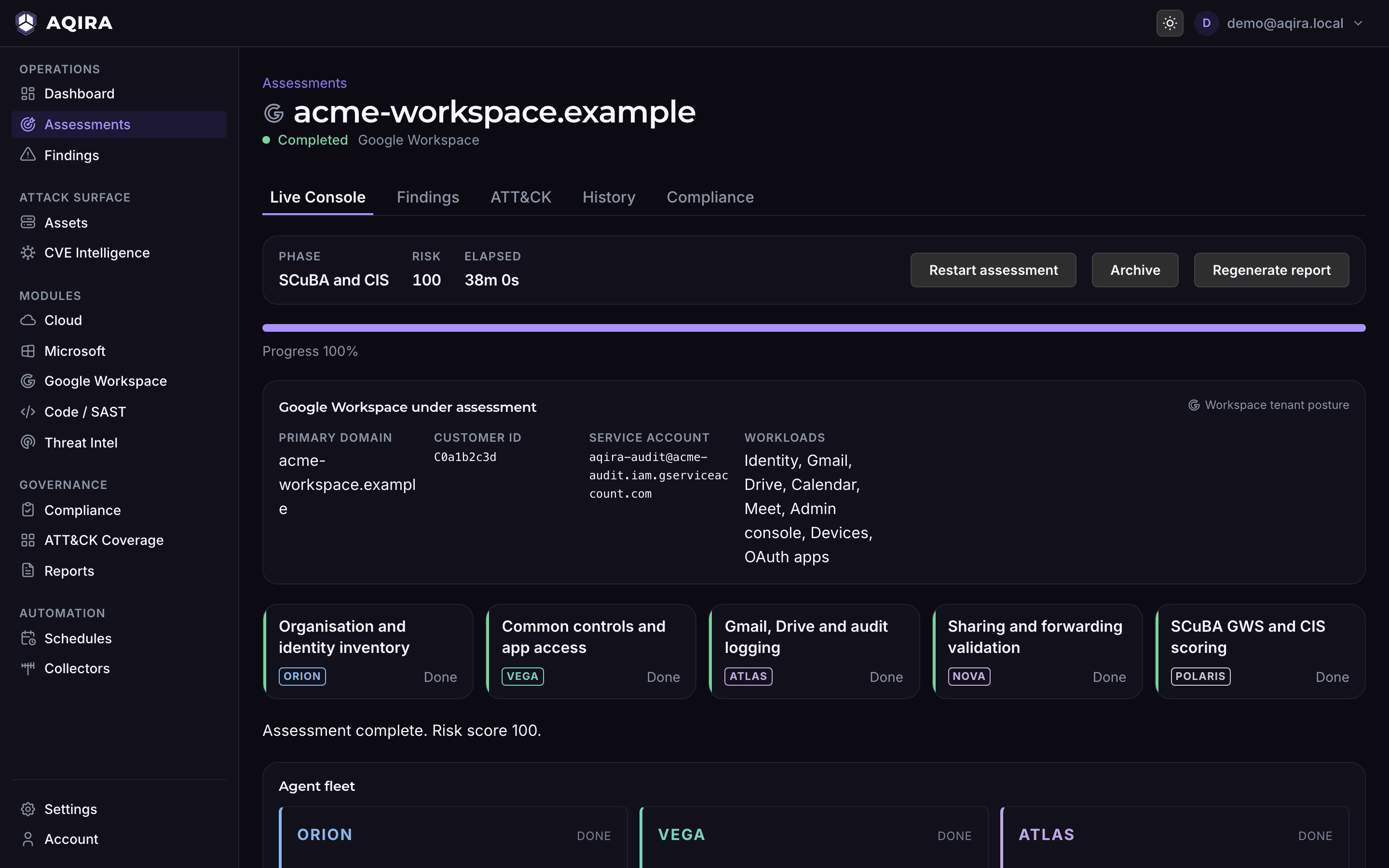Click the ORION agent tag badge

(x=302, y=676)
